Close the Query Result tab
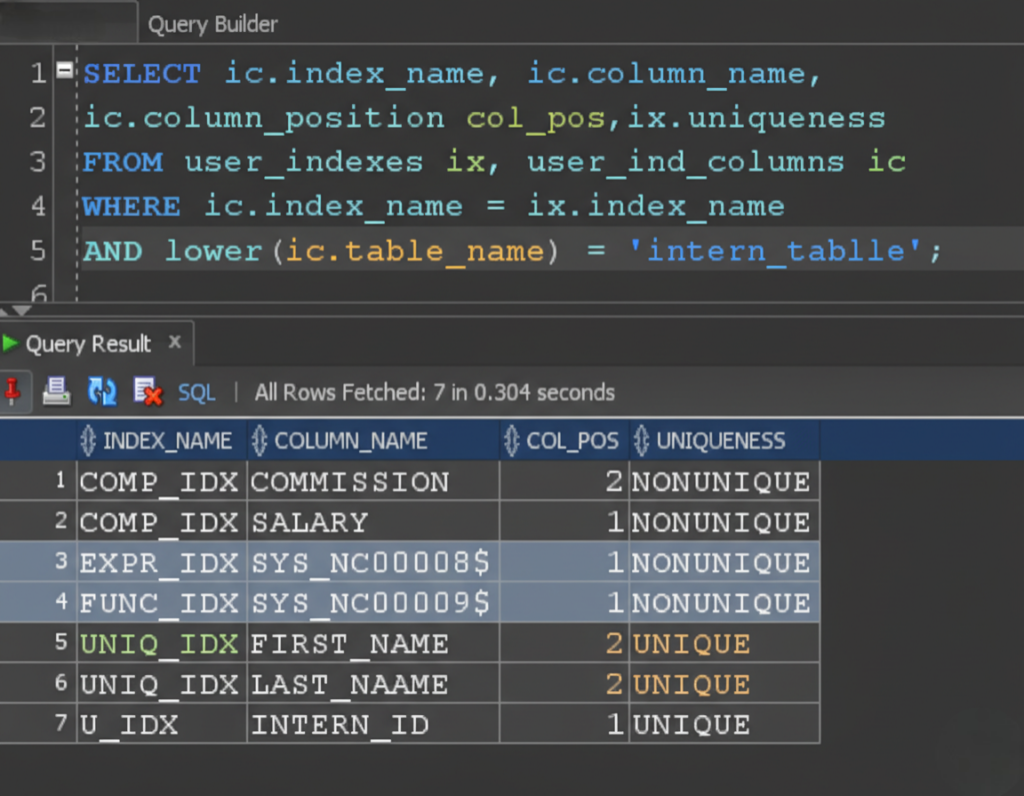Image resolution: width=1024 pixels, height=796 pixels. click(x=174, y=342)
